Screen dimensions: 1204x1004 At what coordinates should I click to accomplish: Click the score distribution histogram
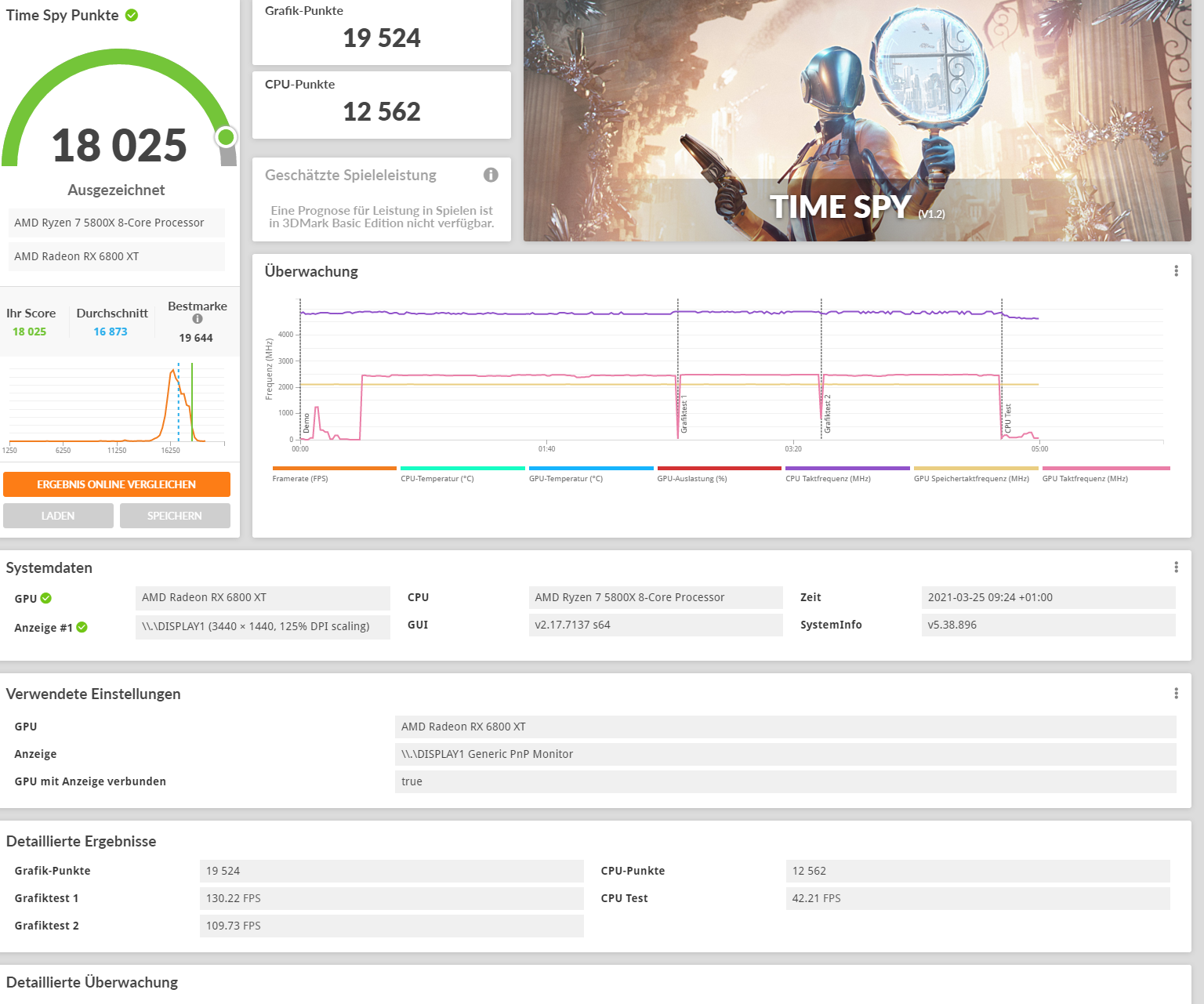[117, 405]
